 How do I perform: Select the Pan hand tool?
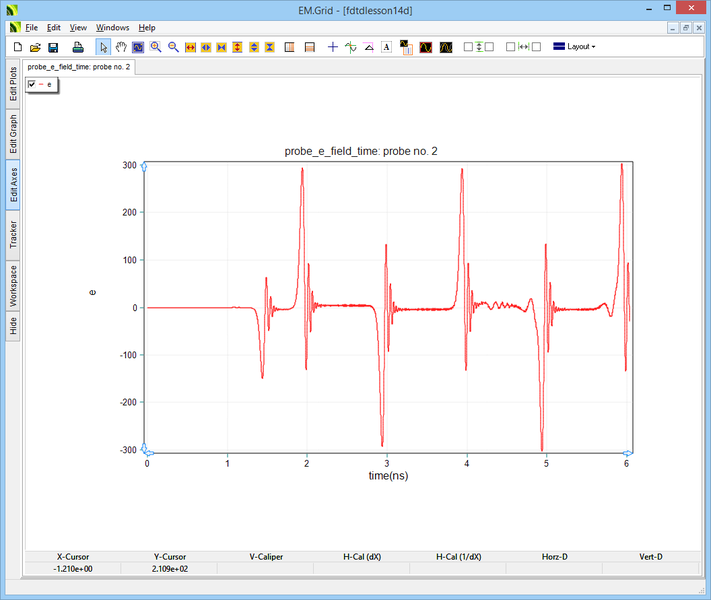[121, 47]
